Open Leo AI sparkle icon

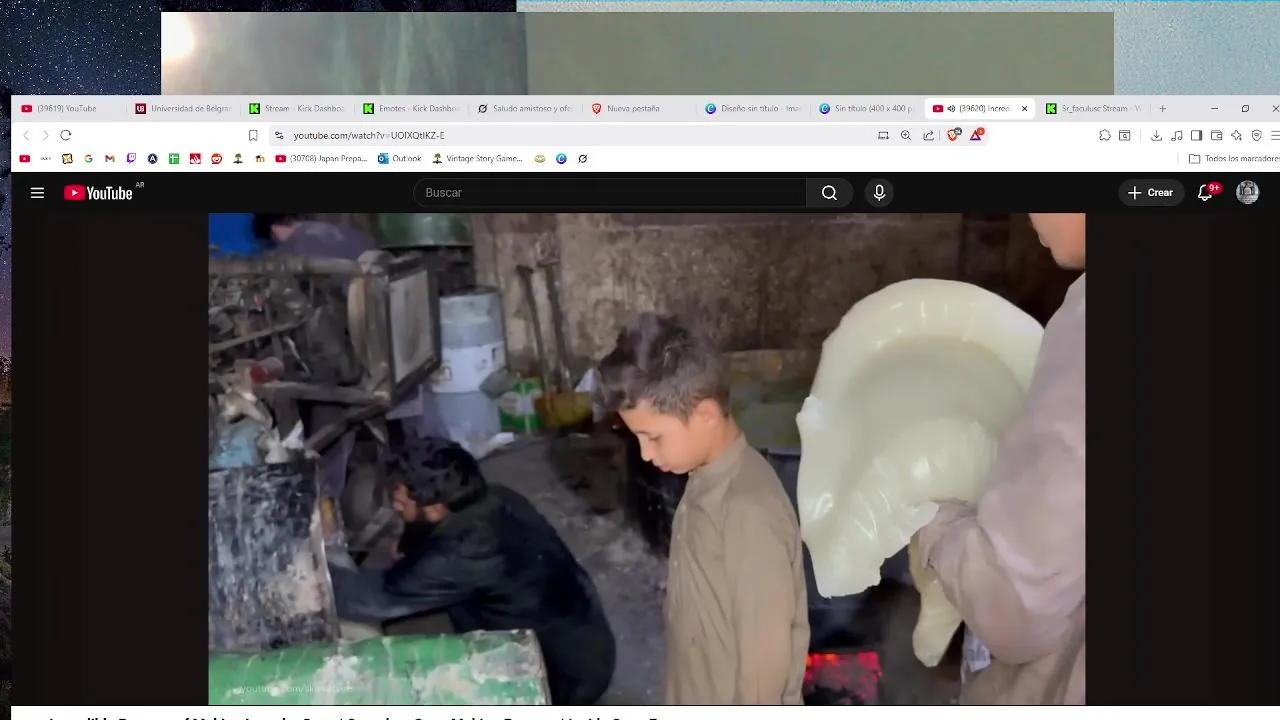point(1236,135)
